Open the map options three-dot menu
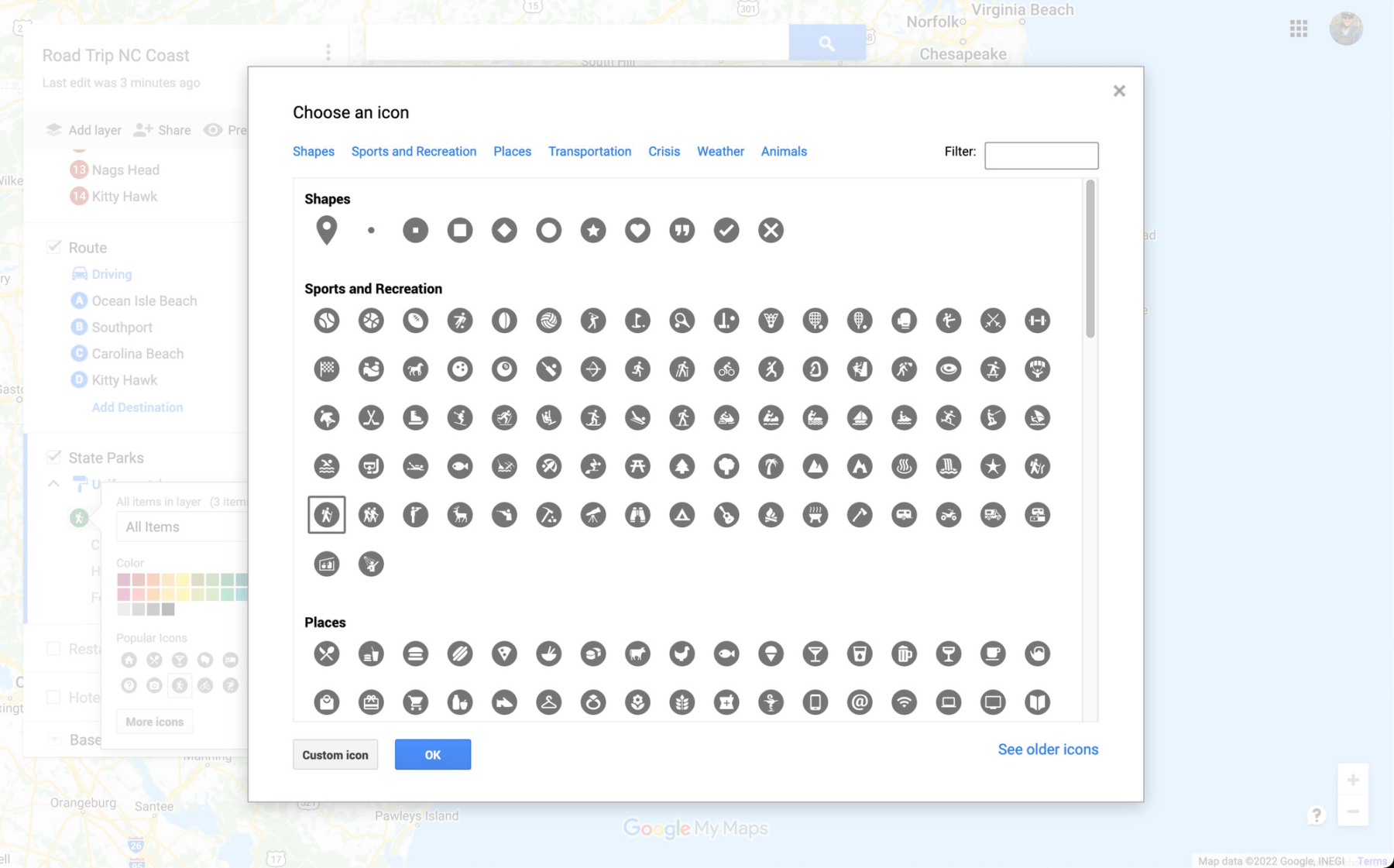Screen dimensions: 1394x868 point(328,53)
